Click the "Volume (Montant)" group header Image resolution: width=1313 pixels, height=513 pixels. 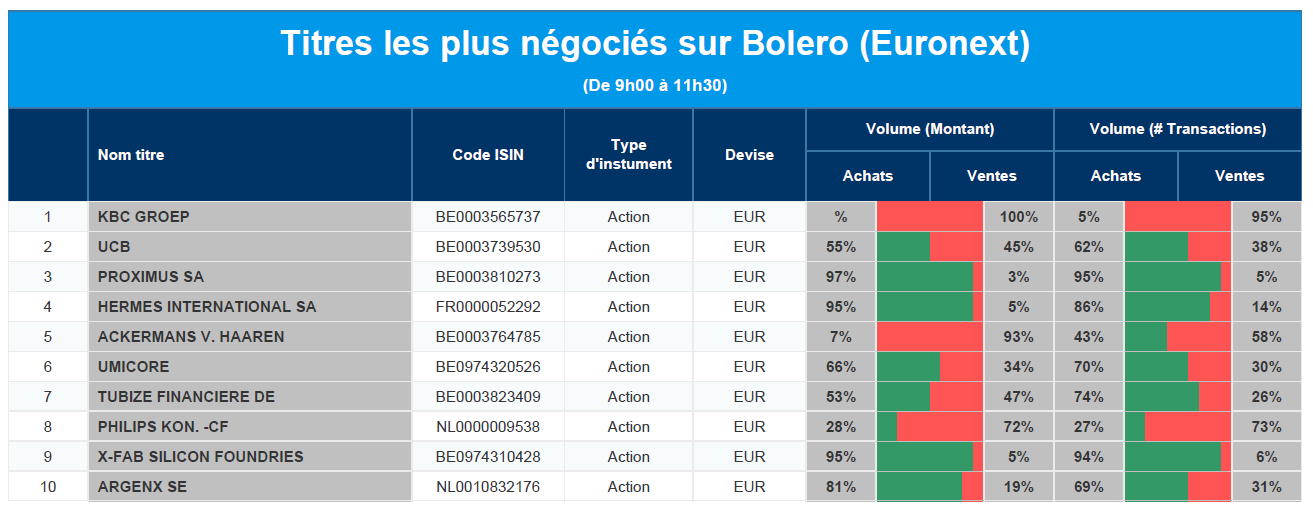click(x=930, y=129)
